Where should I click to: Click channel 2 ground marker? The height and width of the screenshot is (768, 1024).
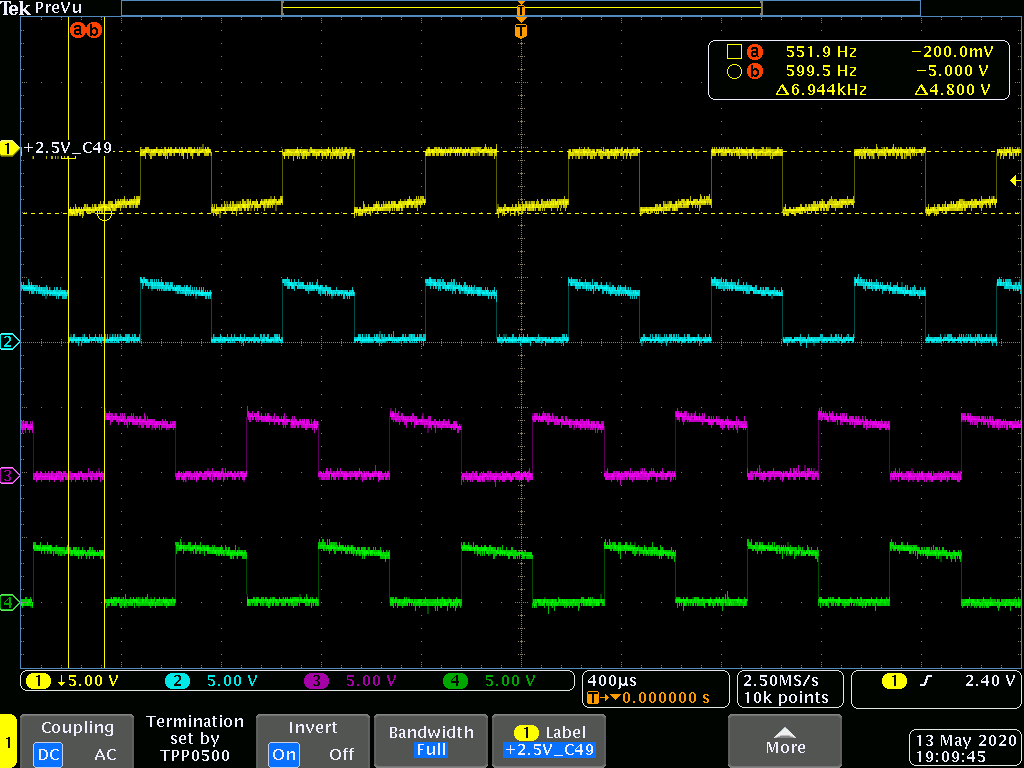(x=9, y=341)
